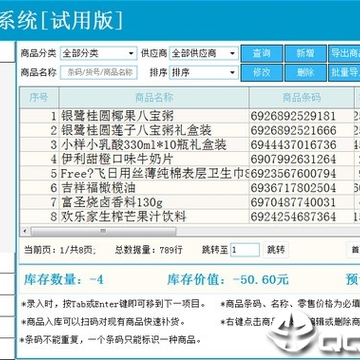Click the 跳转至 page number input
Image resolution: width=360 pixels, height=360 pixels.
click(245, 250)
